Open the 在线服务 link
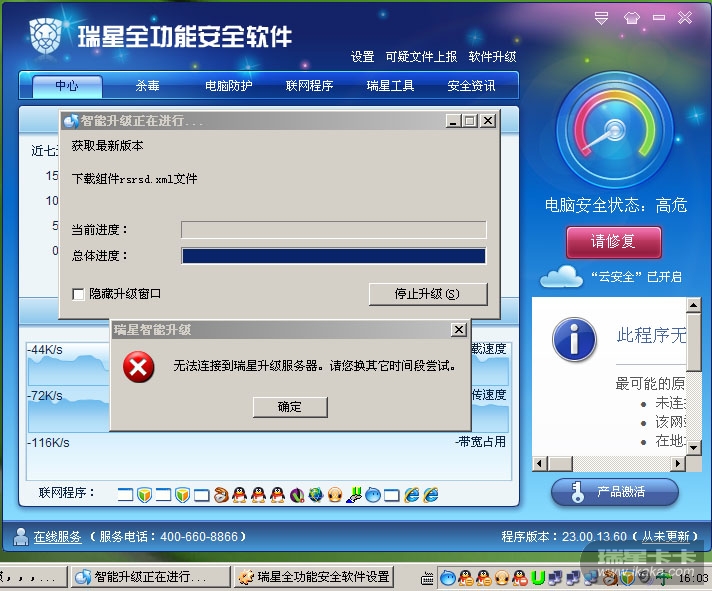Screen dimensions: 712x591 [57, 537]
